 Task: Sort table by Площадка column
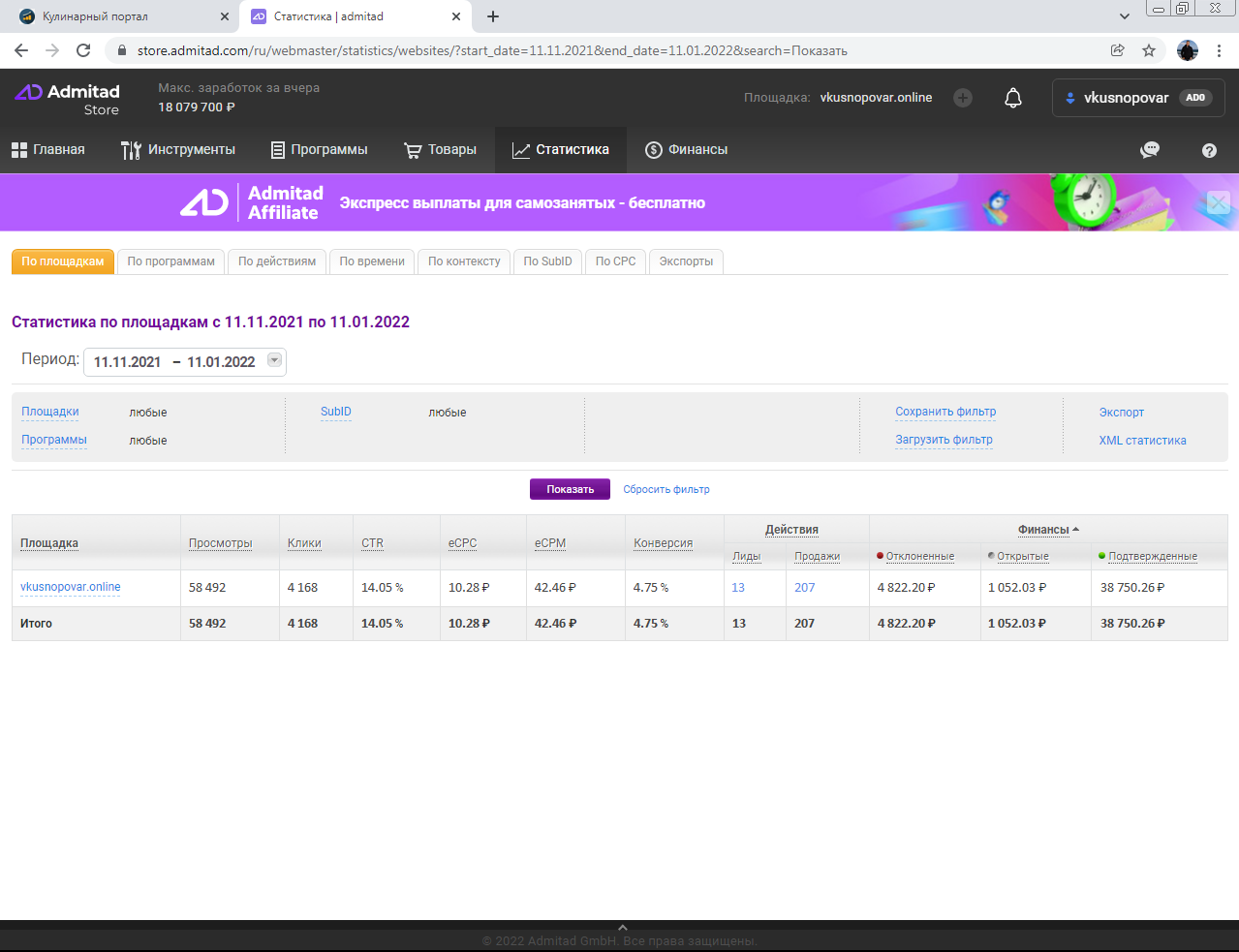(x=49, y=543)
